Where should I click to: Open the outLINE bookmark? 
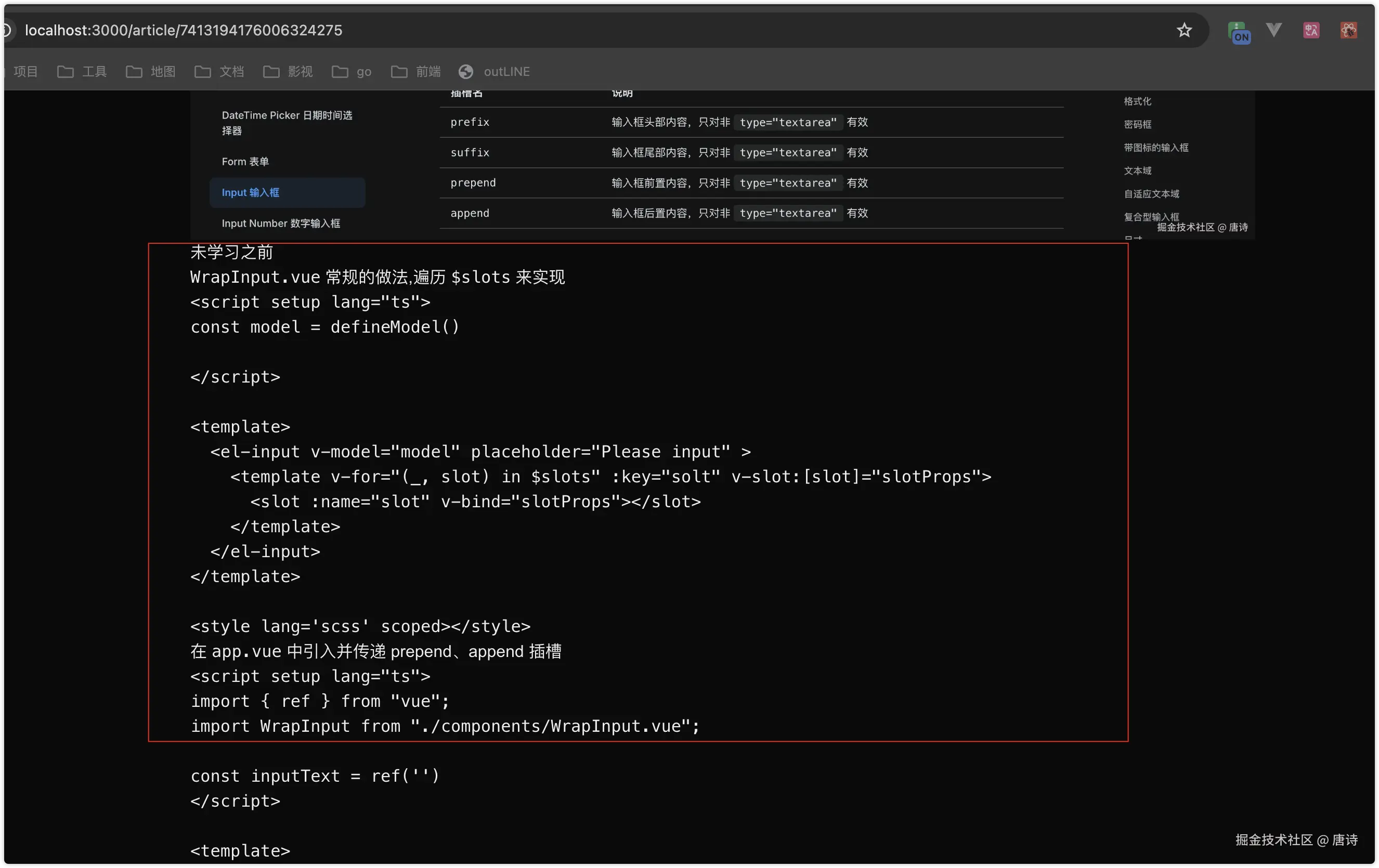494,72
